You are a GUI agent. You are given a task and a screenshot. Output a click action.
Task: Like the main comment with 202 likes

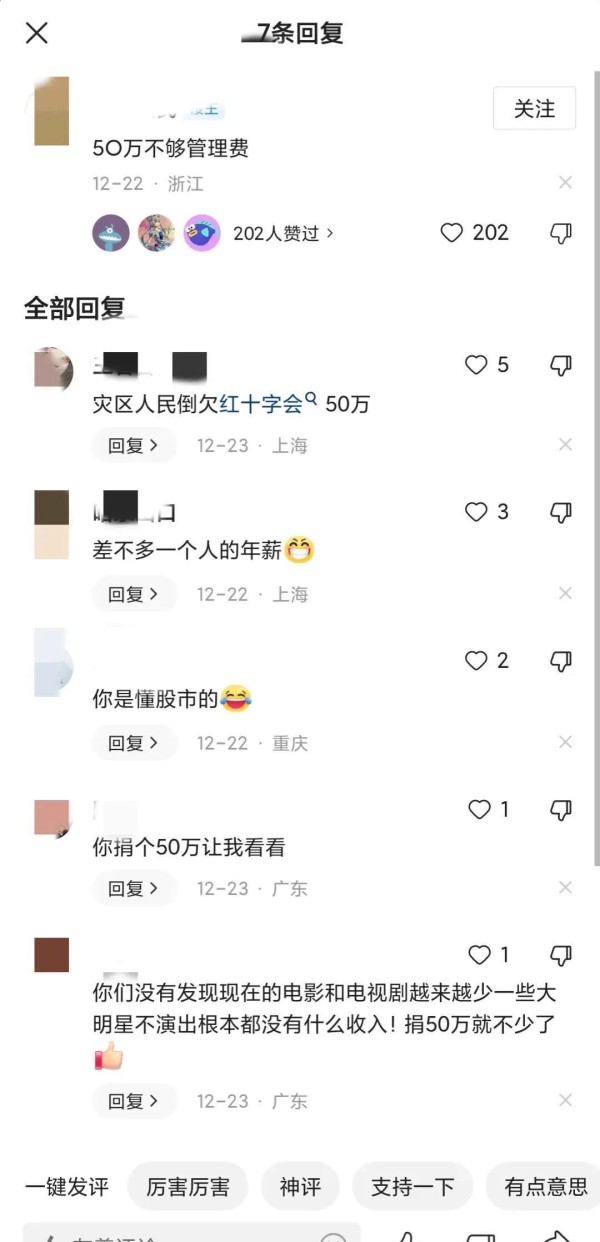pos(475,233)
